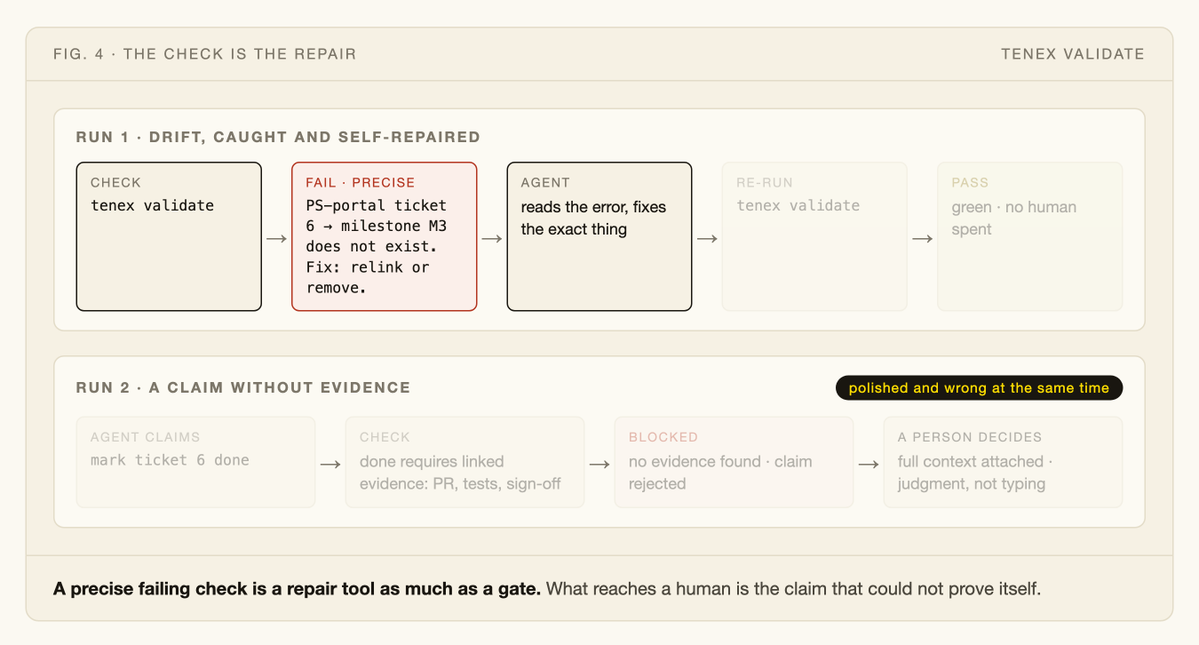Click "full context attached · judgment, not typing"

coord(975,472)
